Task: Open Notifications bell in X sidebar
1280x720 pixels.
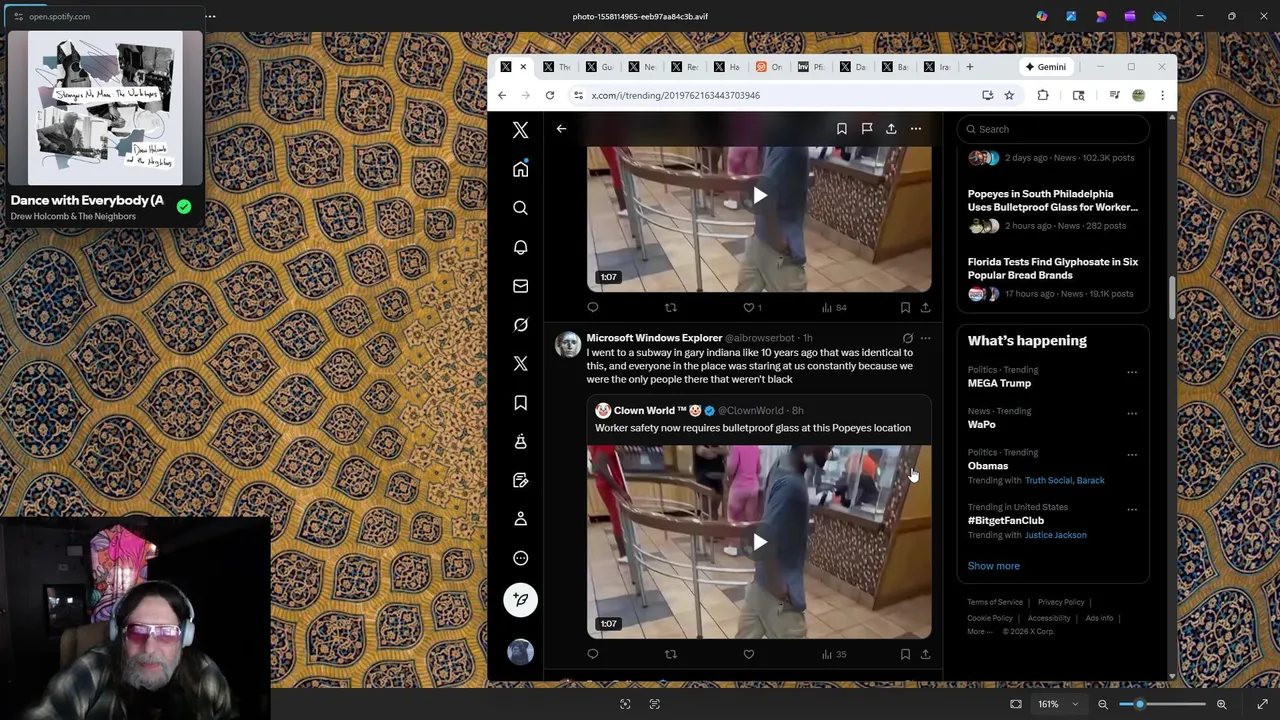Action: click(520, 247)
